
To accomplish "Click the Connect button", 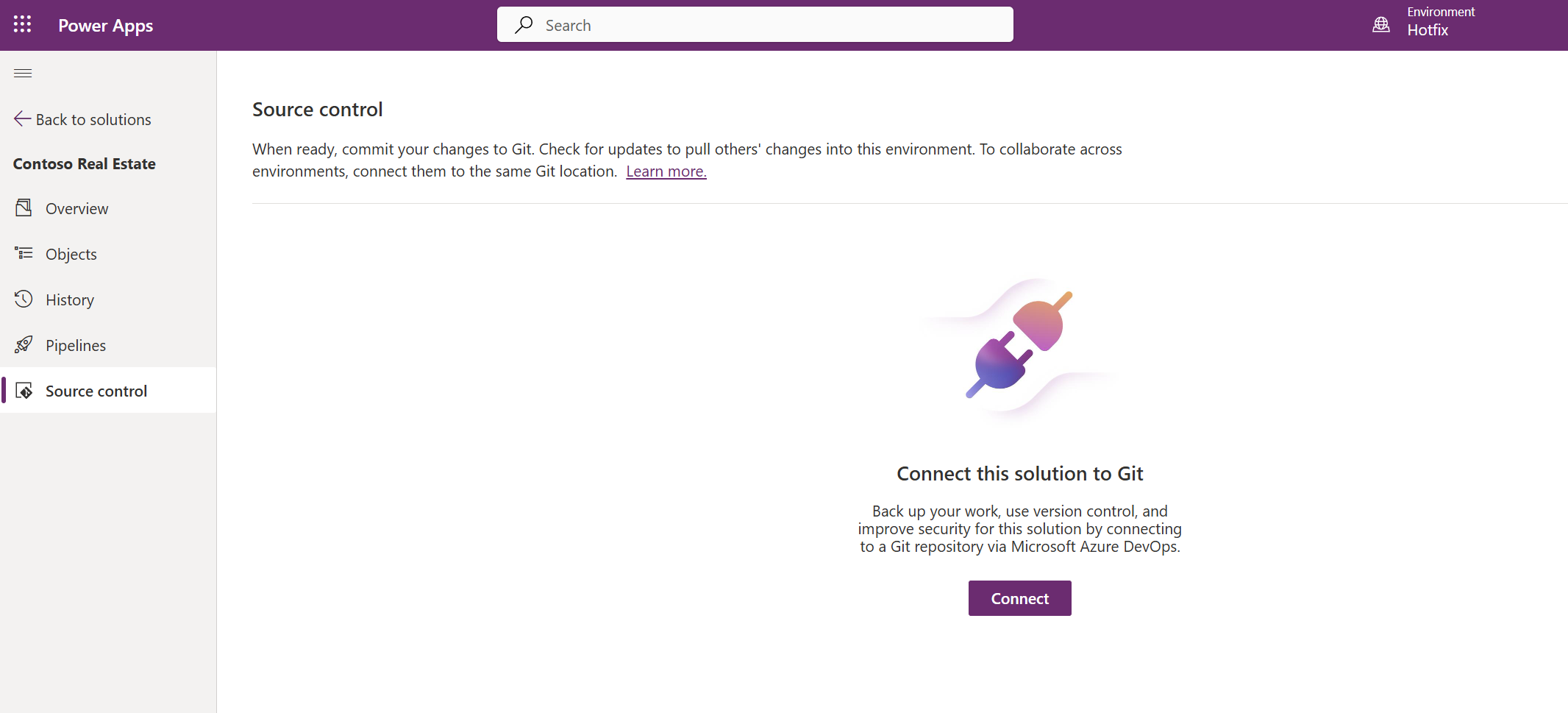I will [1019, 598].
